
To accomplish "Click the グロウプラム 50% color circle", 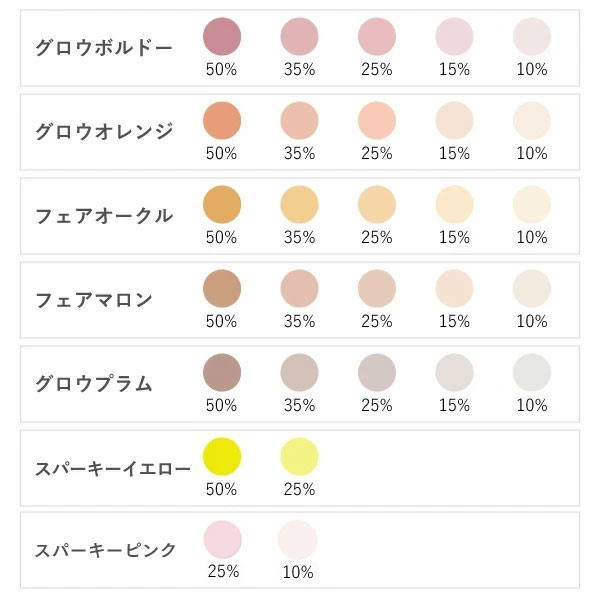I will [x=221, y=372].
